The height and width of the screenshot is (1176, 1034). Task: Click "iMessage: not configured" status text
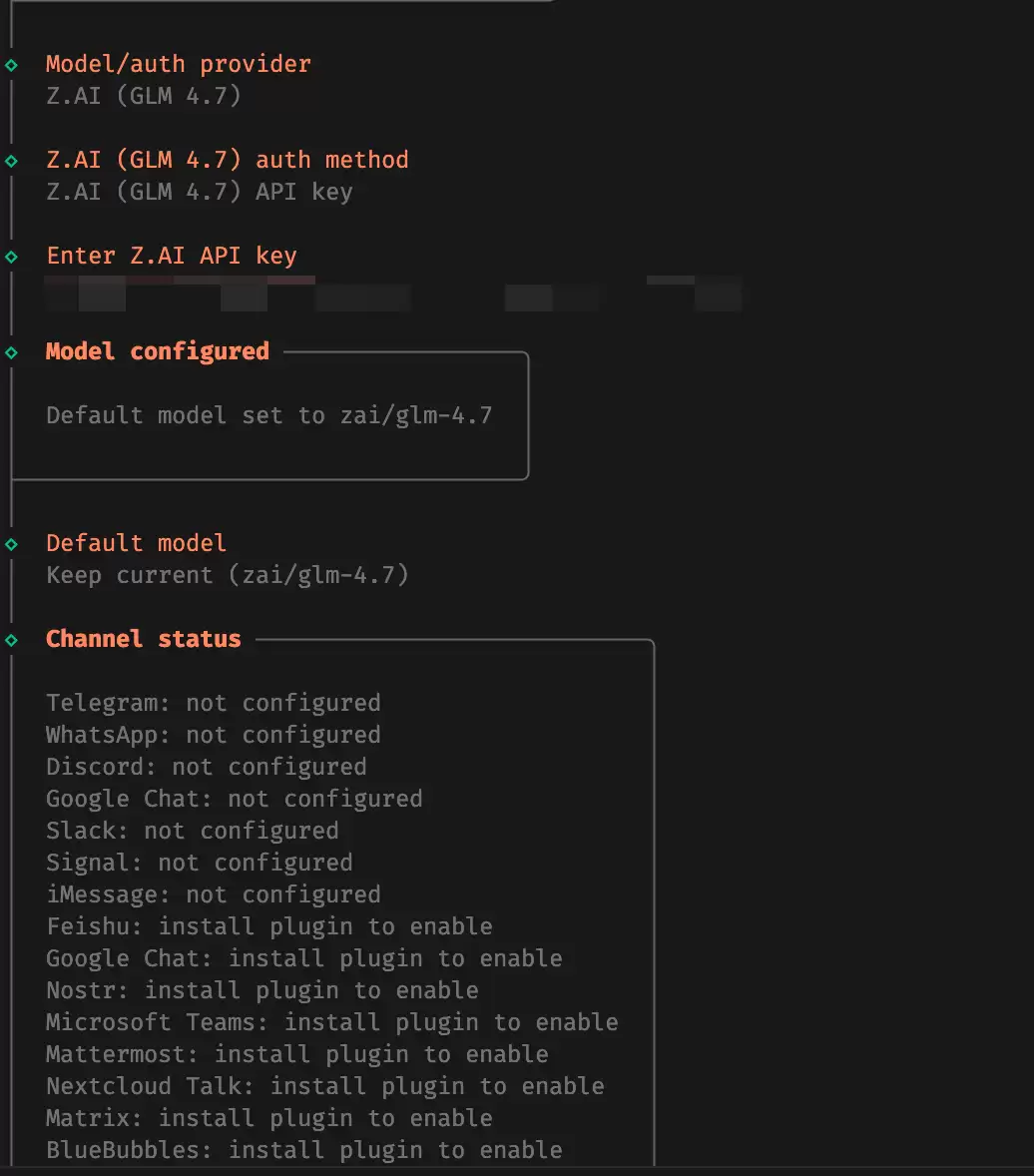(214, 894)
